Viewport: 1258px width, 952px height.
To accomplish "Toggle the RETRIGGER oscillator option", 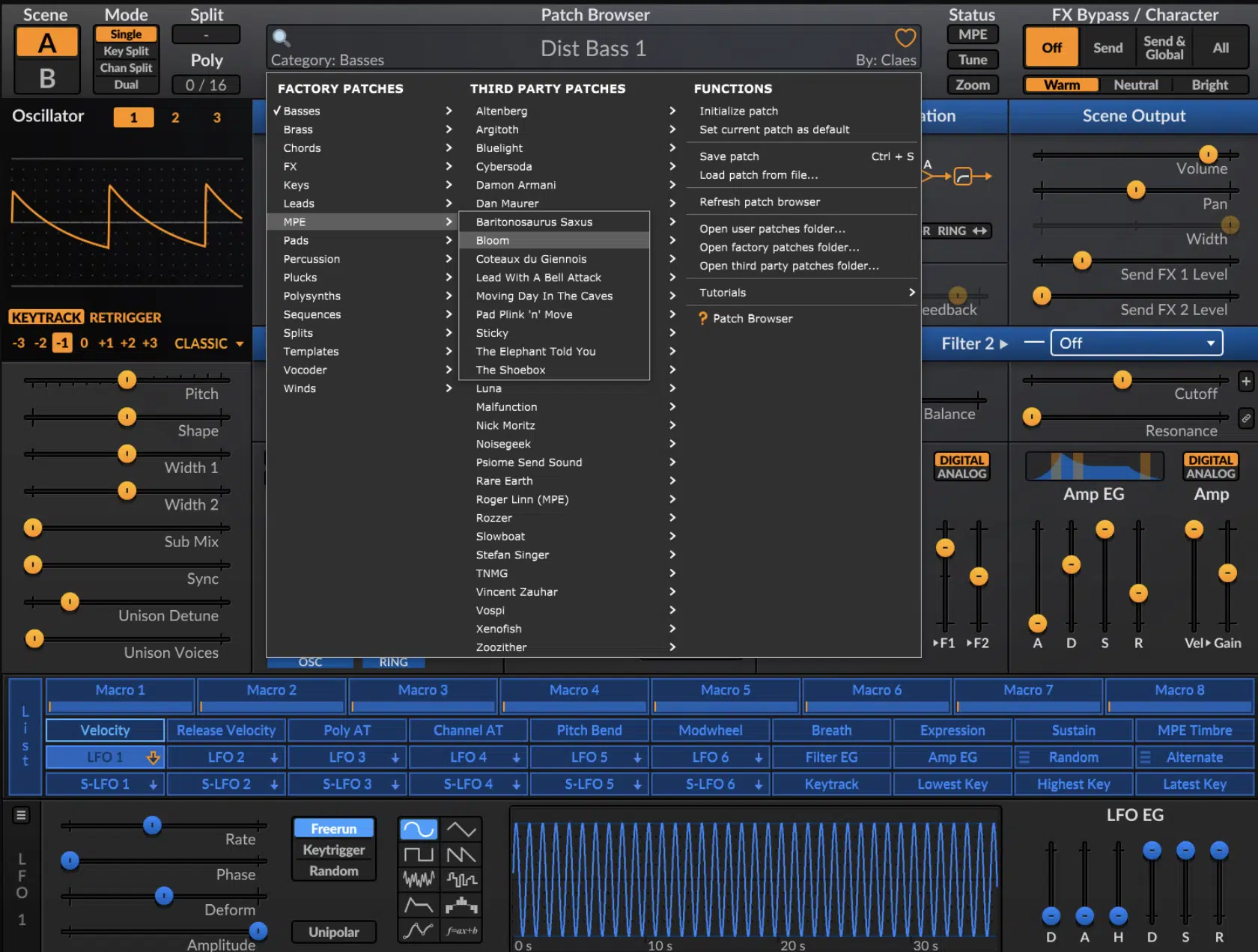I will (125, 317).
